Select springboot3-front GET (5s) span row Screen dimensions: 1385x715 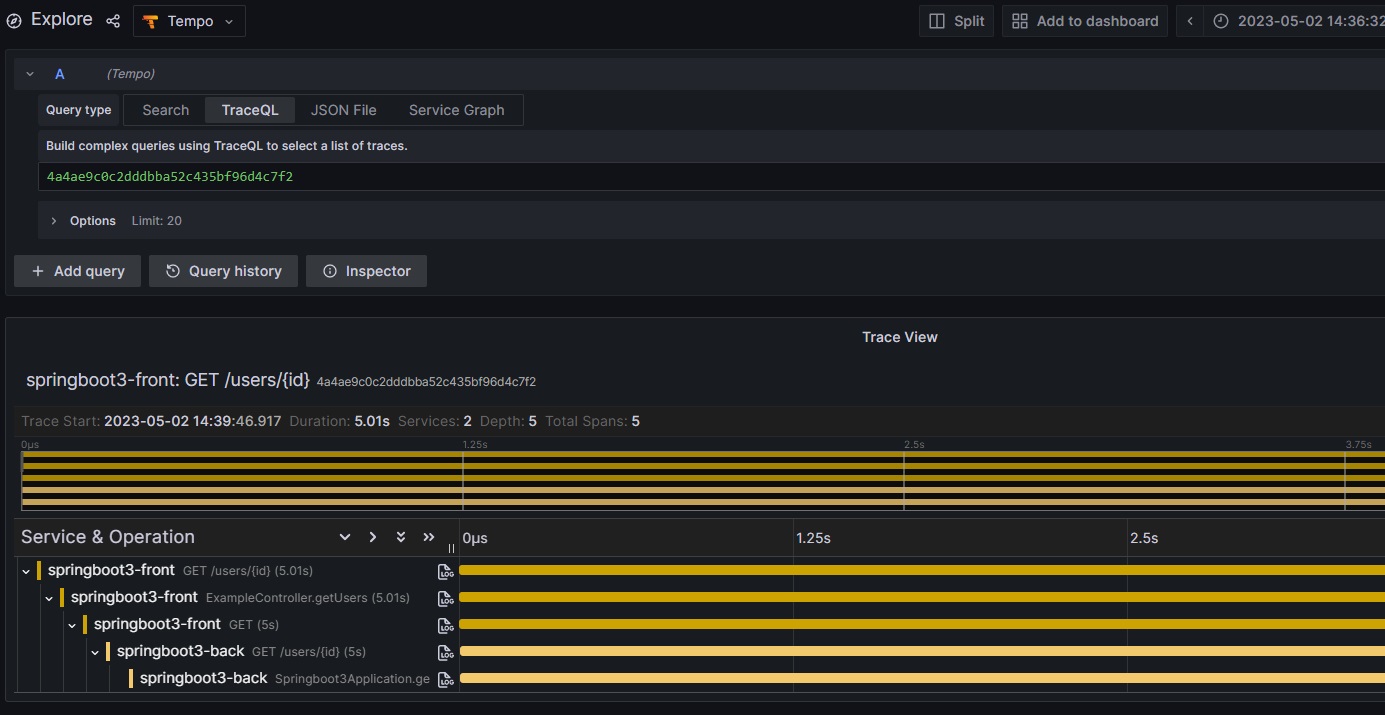point(186,625)
